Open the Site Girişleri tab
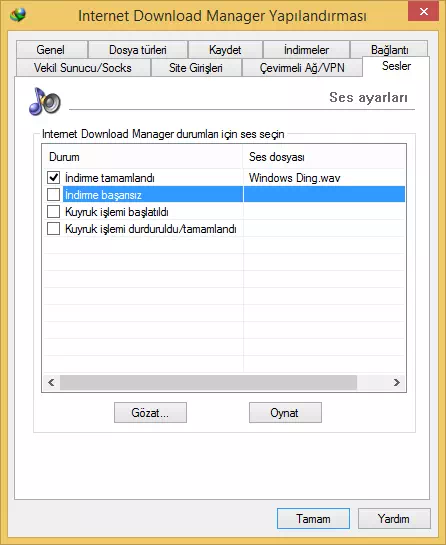The height and width of the screenshot is (545, 446). pos(196,67)
